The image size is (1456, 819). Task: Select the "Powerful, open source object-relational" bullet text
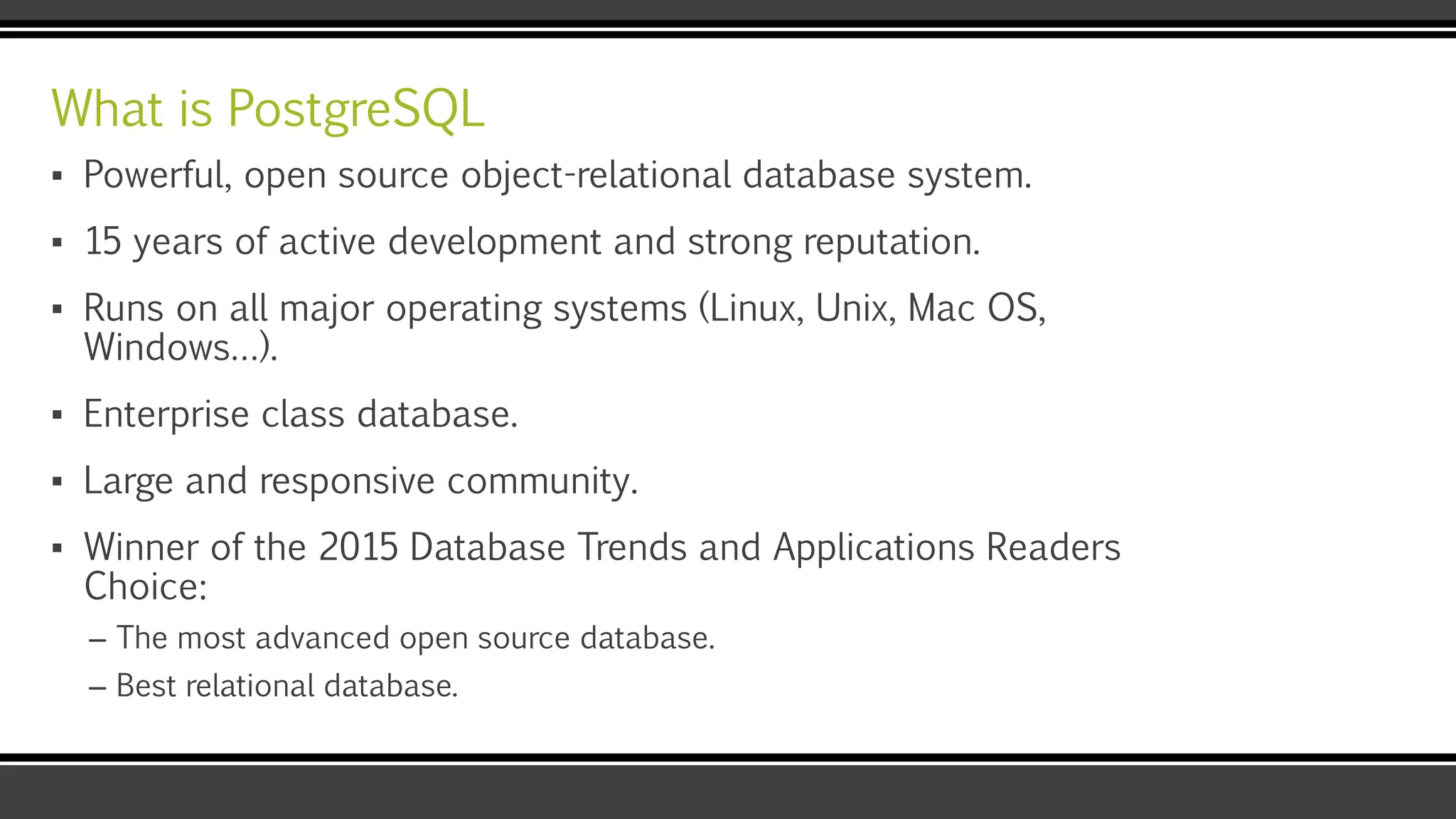point(557,175)
